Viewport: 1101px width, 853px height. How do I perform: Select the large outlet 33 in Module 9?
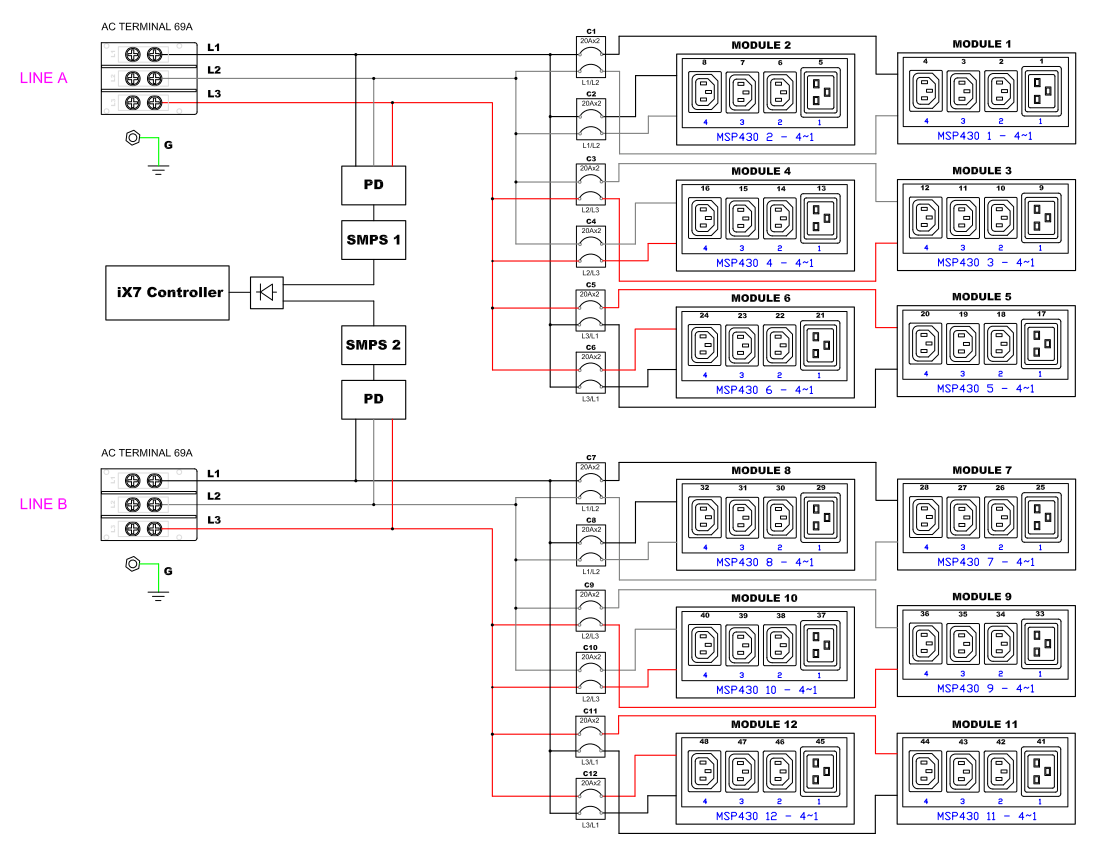point(1042,644)
